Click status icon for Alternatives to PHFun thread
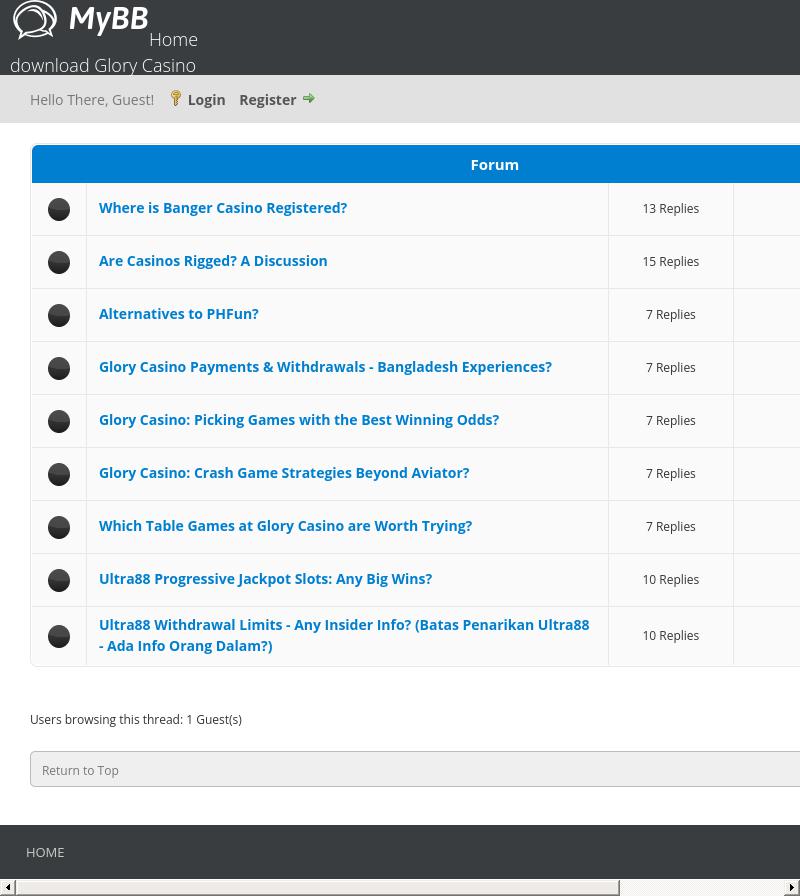The width and height of the screenshot is (800, 896). click(59, 315)
